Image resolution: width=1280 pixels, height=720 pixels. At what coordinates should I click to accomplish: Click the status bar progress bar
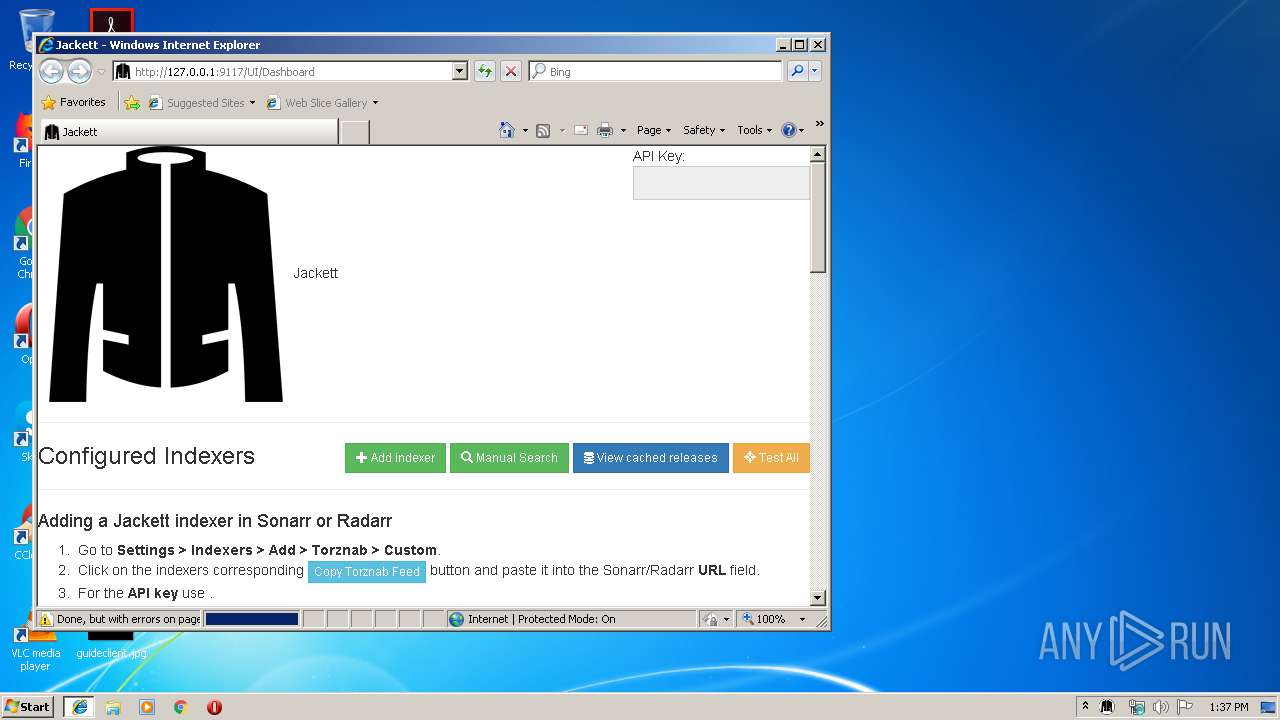252,619
